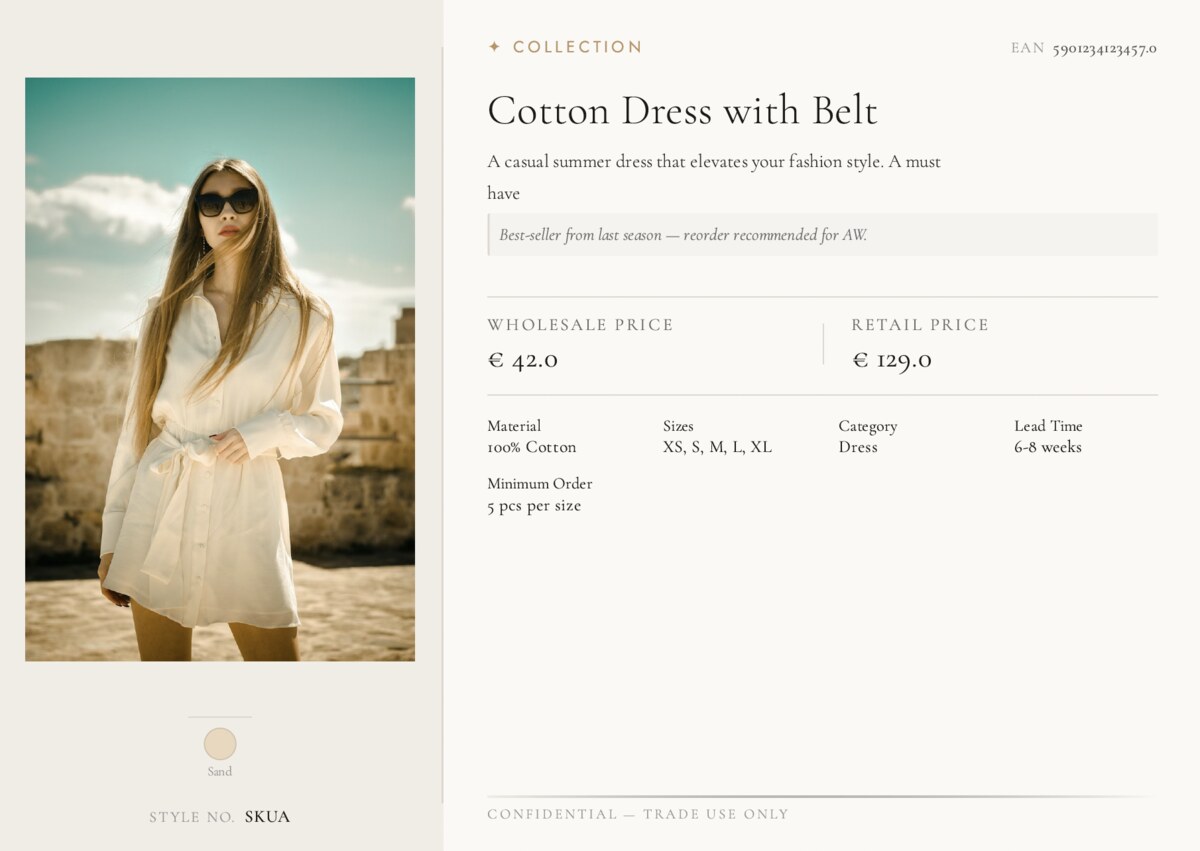Viewport: 1200px width, 851px height.
Task: Select the Dress category value
Action: click(858, 447)
